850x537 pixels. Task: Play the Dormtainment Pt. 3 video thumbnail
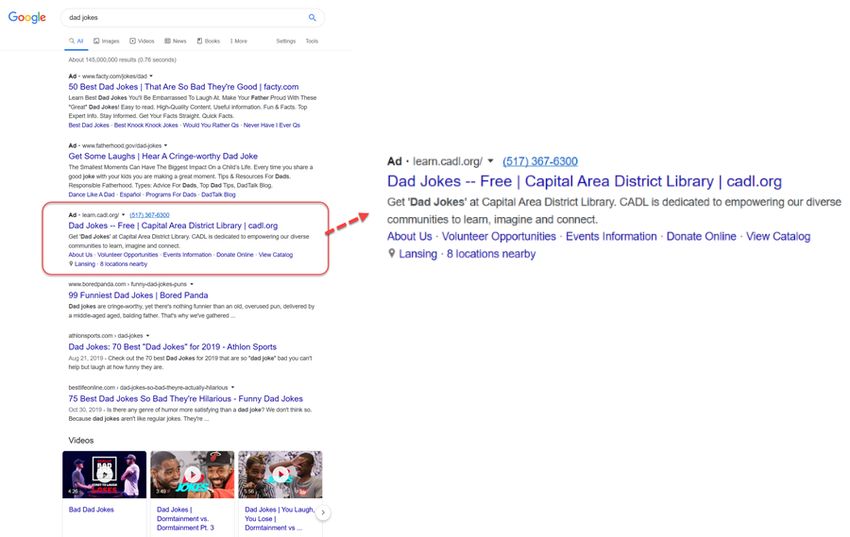(192, 474)
